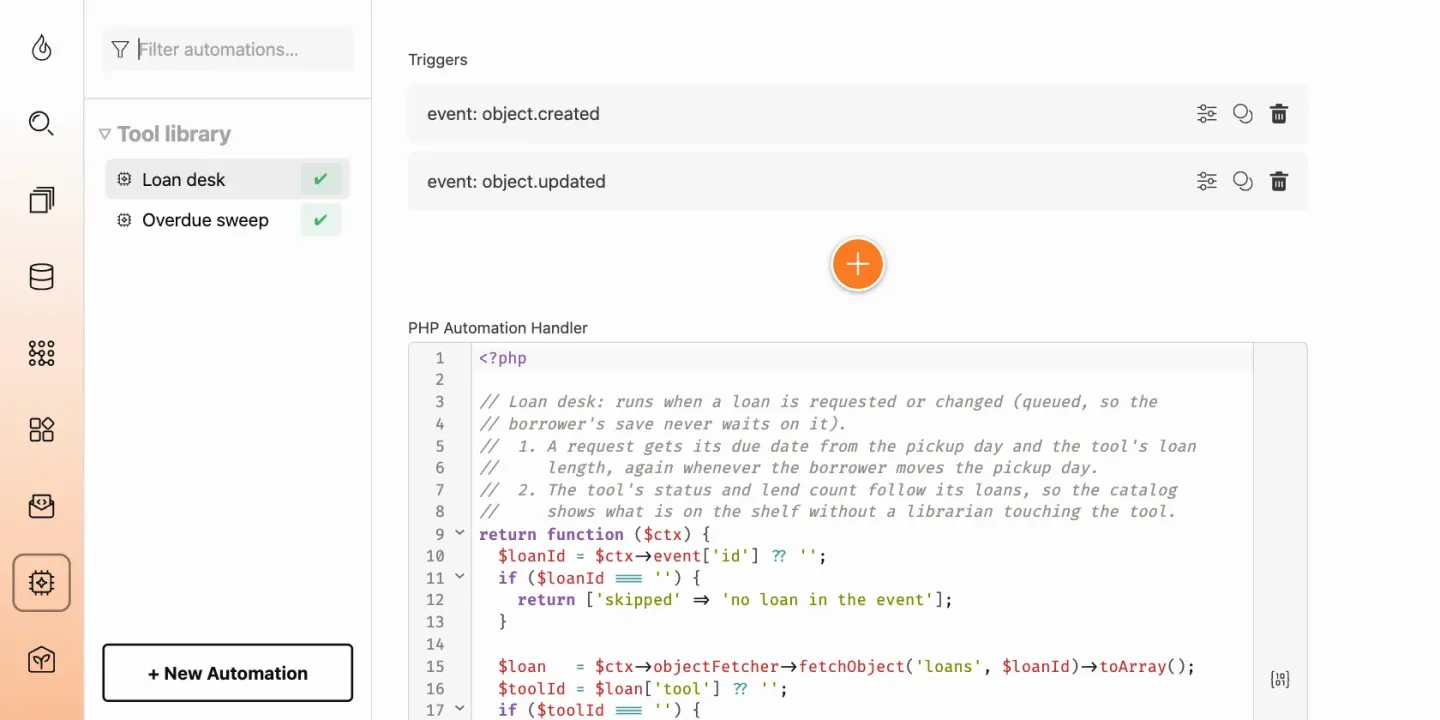This screenshot has width=1440, height=720.
Task: Duplicate the object.created trigger
Action: tap(1243, 114)
